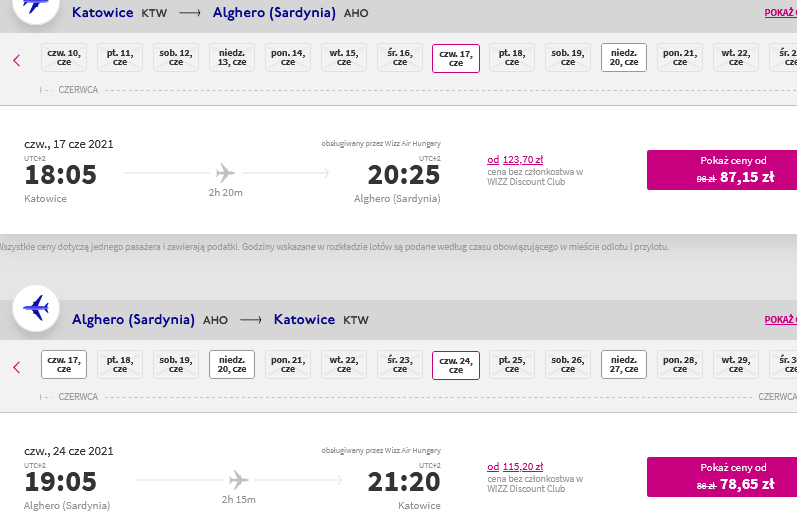Click the route arrow in the Alghero to Katowice header

click(251, 320)
